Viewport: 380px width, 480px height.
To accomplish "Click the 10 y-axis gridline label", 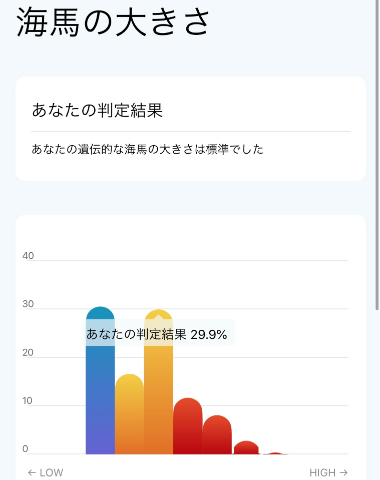I will [x=28, y=401].
